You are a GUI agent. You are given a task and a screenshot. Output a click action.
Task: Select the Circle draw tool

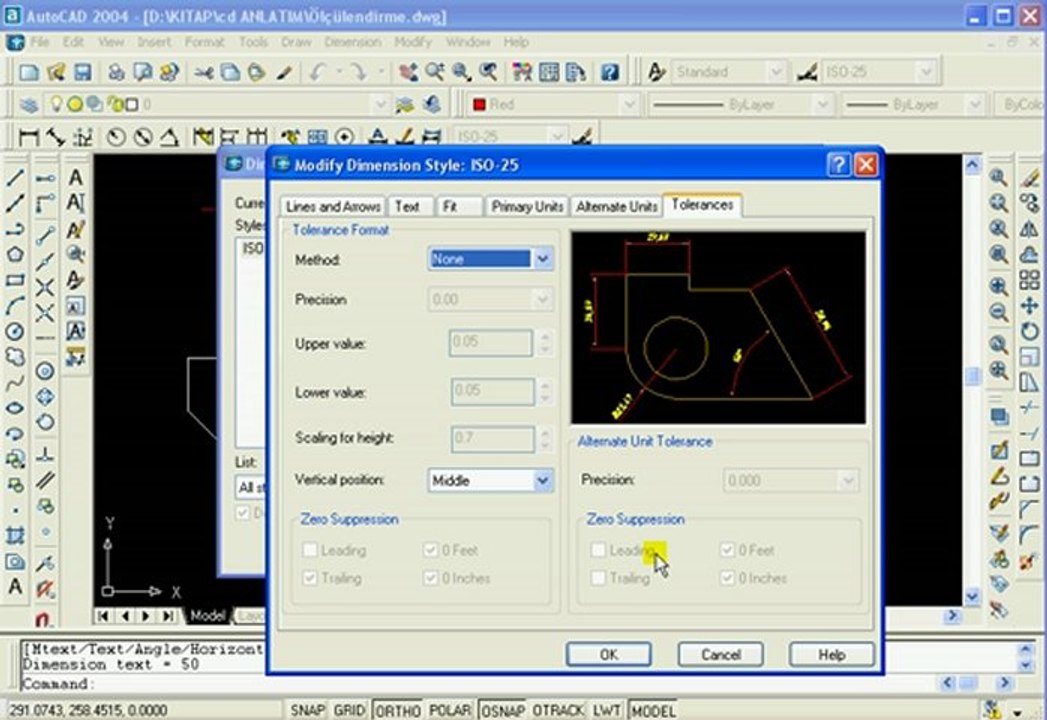point(15,331)
